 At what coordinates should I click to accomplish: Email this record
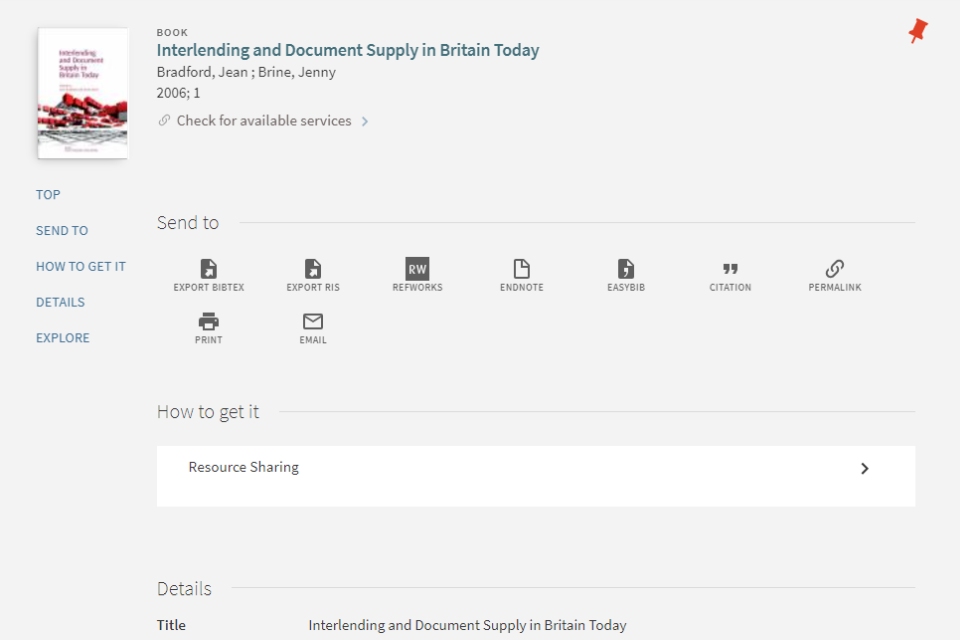click(x=313, y=322)
